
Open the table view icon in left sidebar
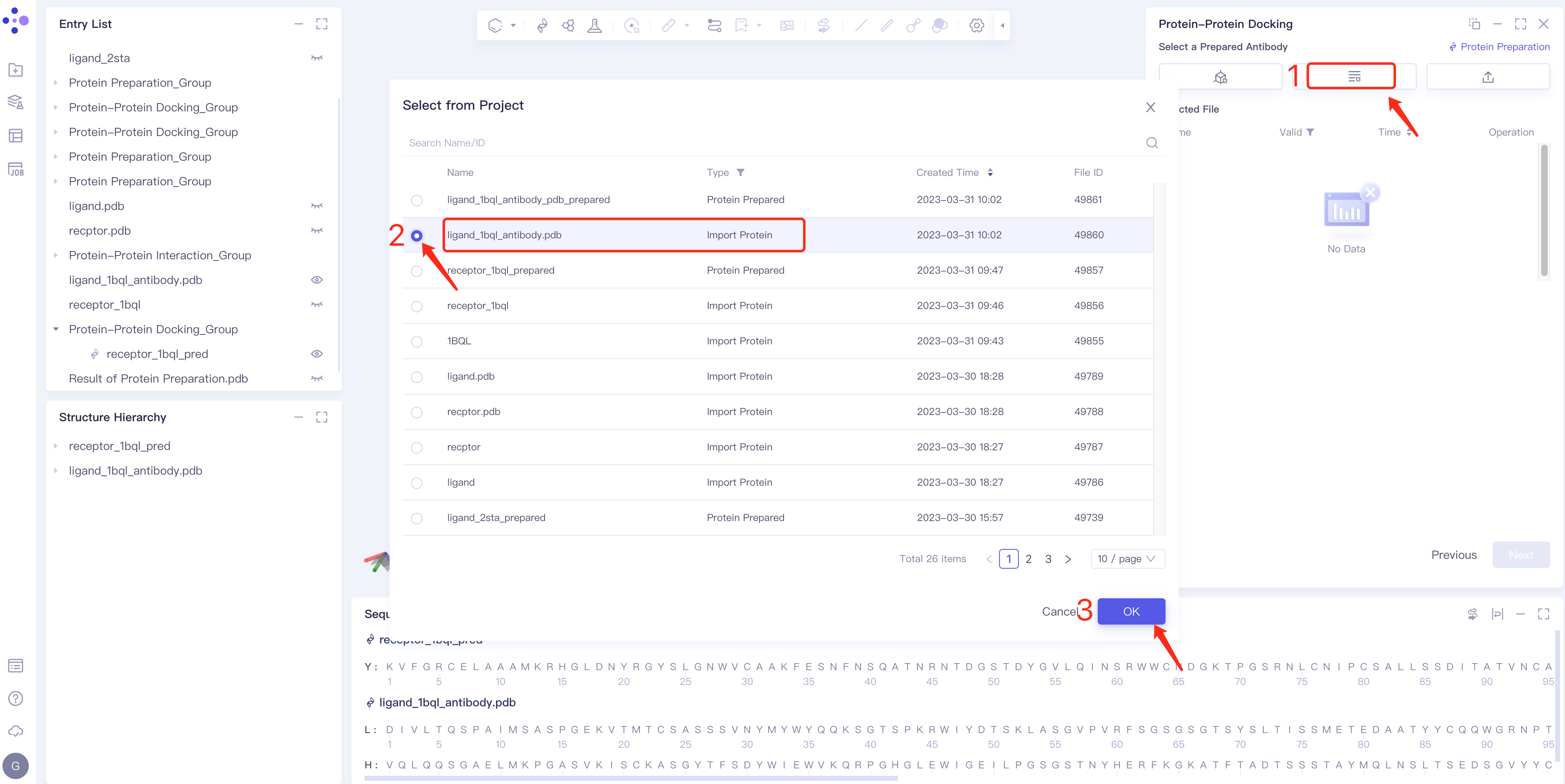point(16,136)
